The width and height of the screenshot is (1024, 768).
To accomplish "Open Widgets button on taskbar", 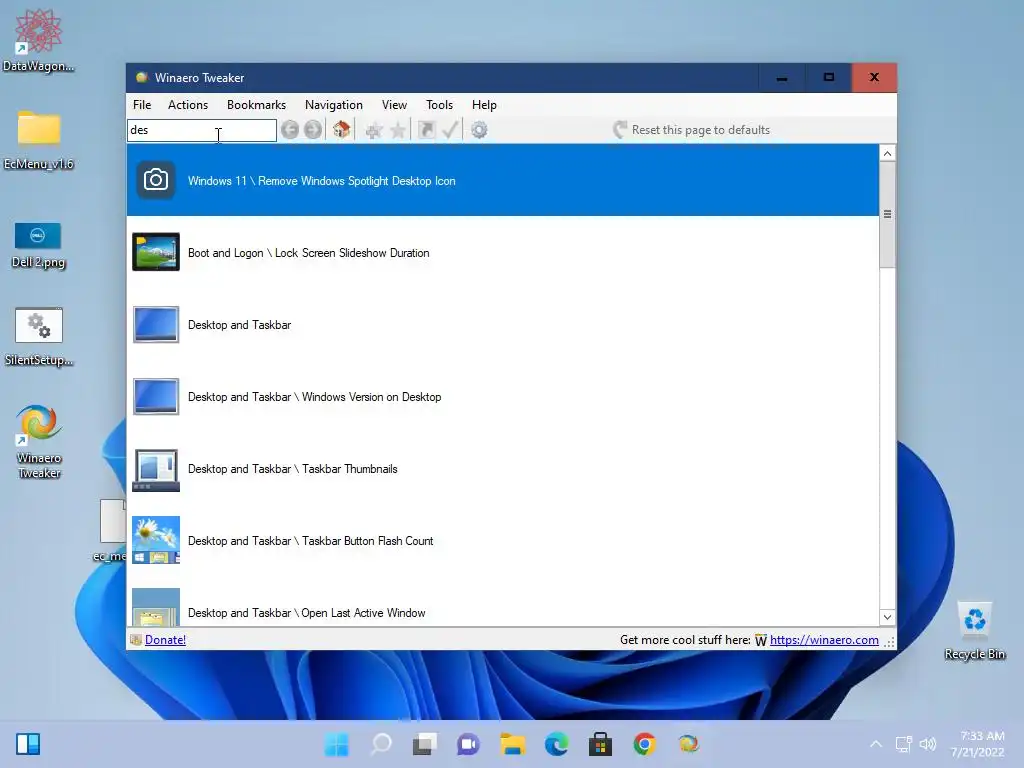I will point(28,744).
